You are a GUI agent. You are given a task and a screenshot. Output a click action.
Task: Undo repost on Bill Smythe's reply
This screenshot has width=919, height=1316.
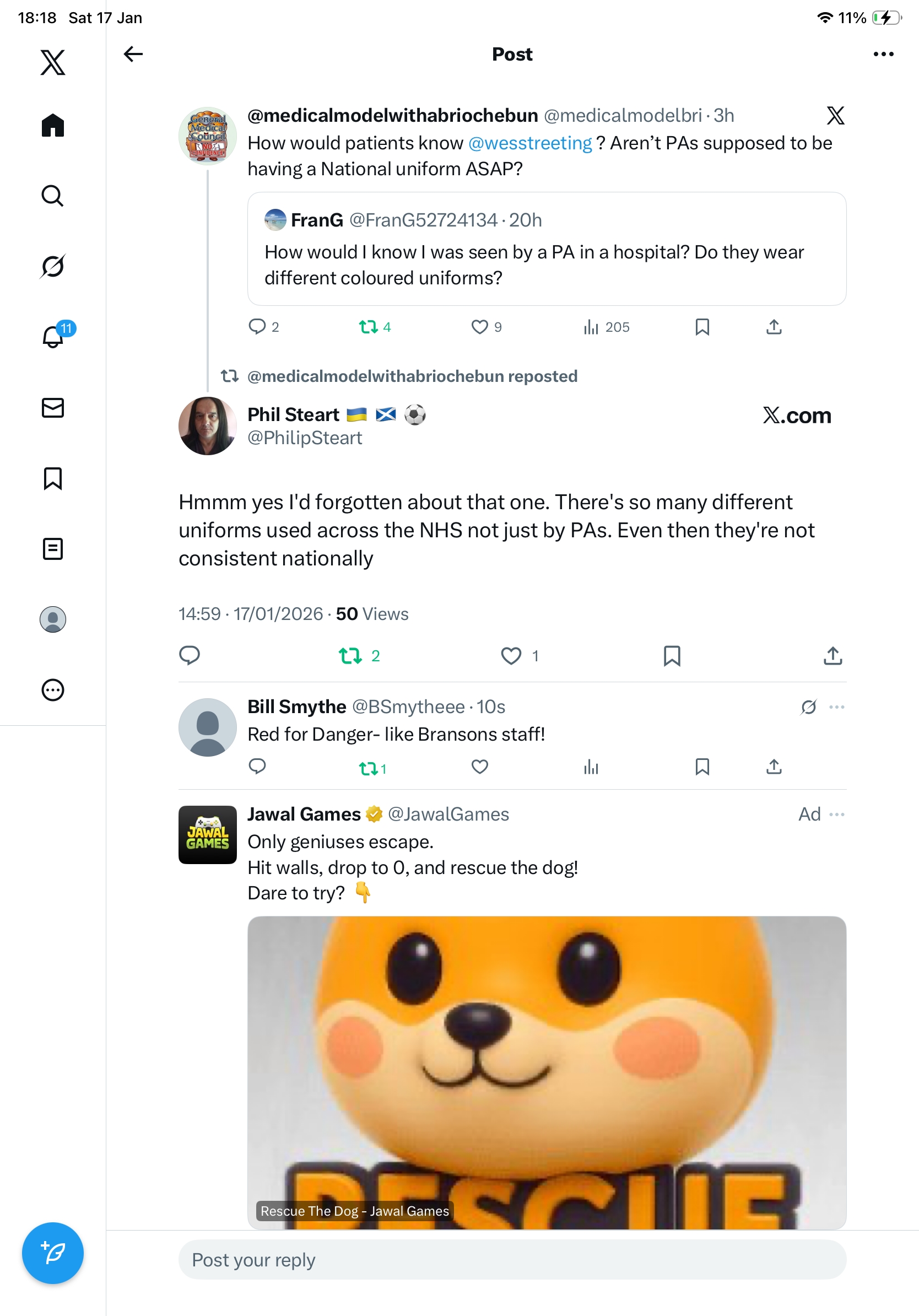pyautogui.click(x=368, y=768)
